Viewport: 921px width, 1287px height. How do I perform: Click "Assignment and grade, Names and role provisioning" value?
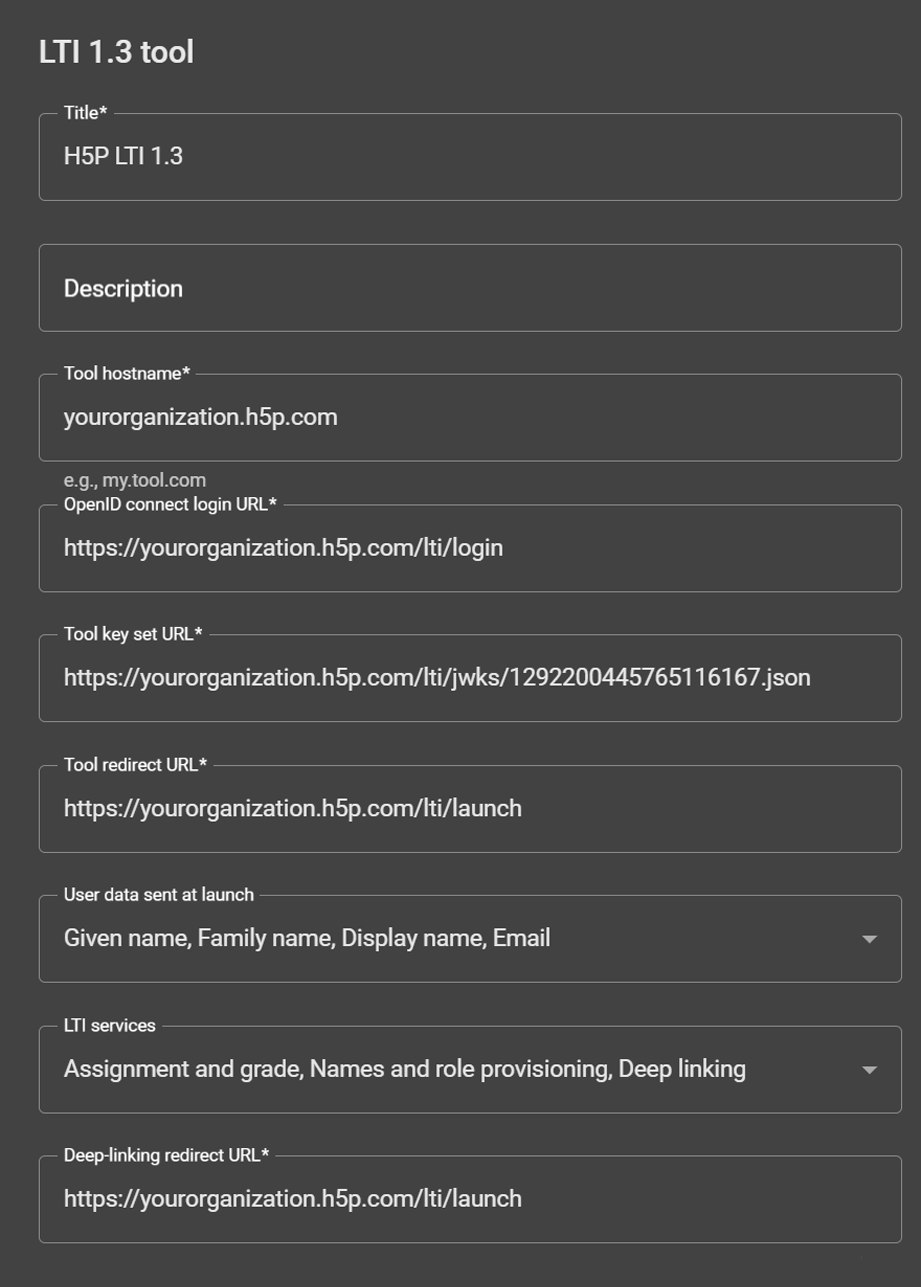(404, 1069)
